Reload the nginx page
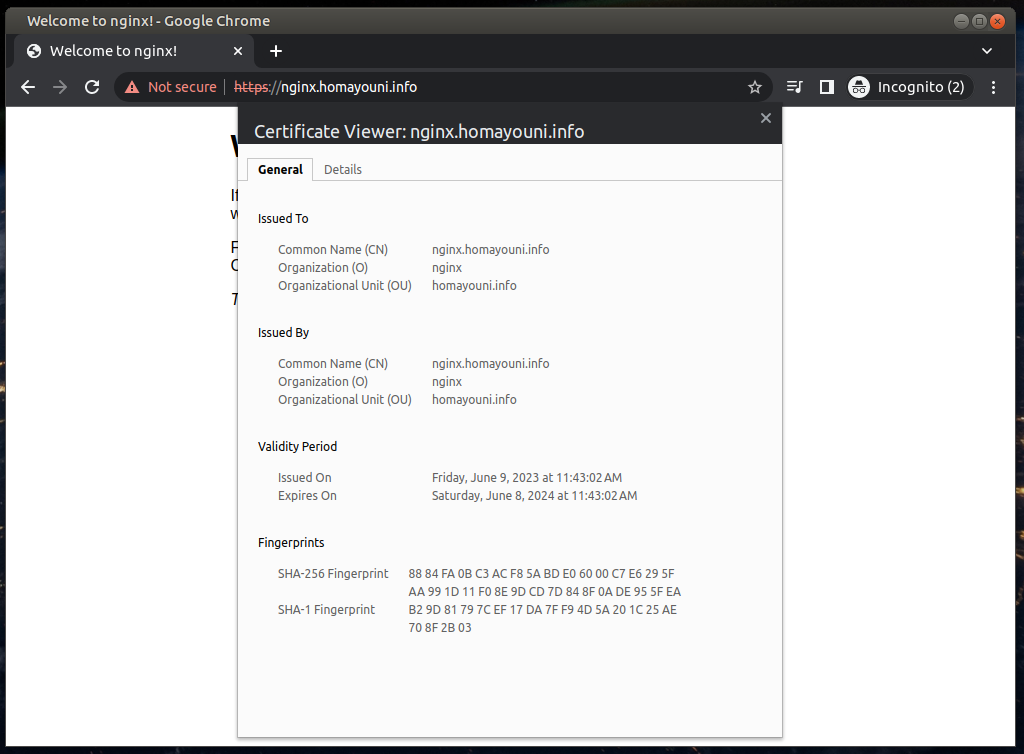The width and height of the screenshot is (1024, 754). [92, 87]
